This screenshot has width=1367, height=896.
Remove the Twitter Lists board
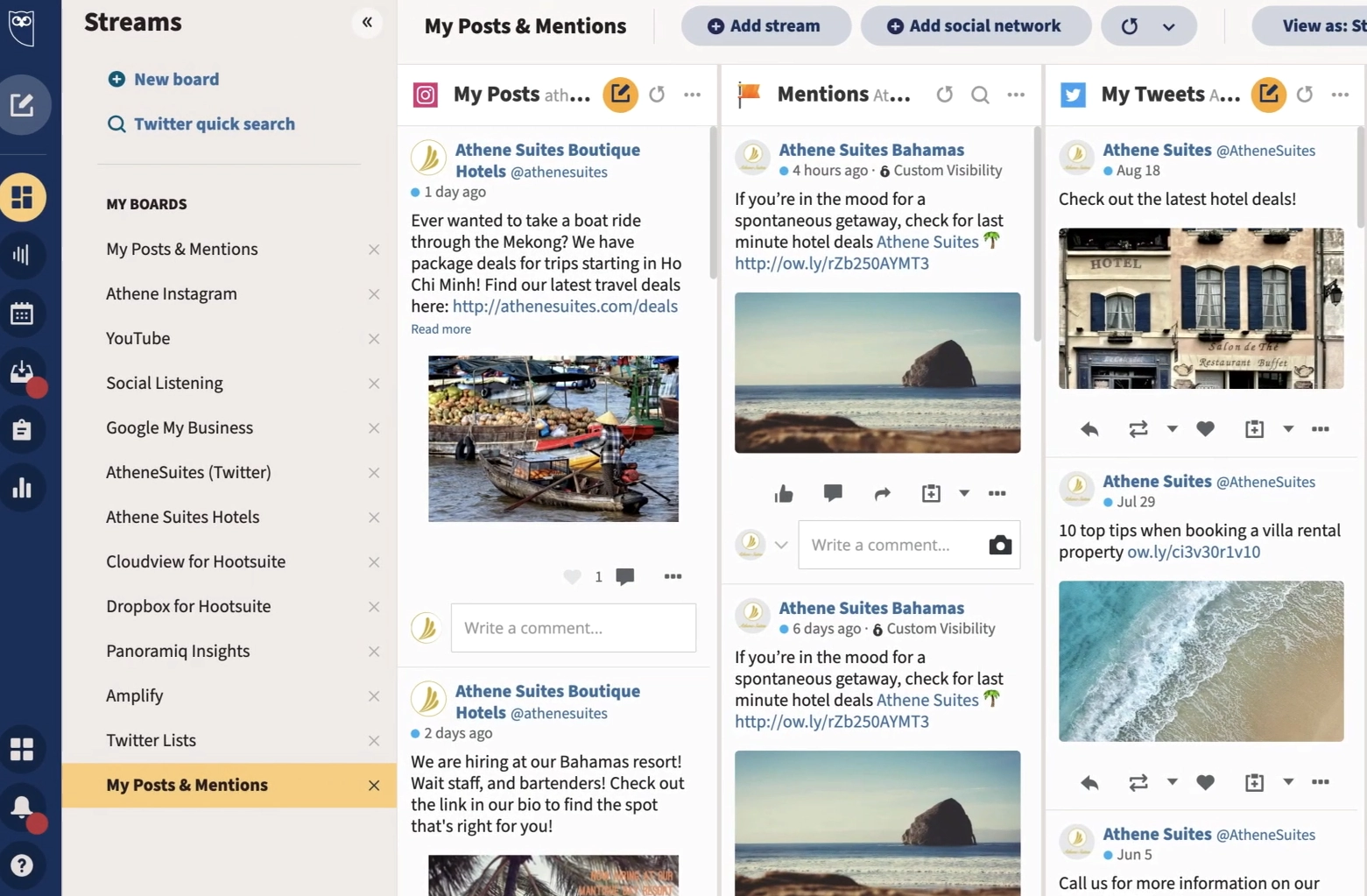tap(374, 741)
